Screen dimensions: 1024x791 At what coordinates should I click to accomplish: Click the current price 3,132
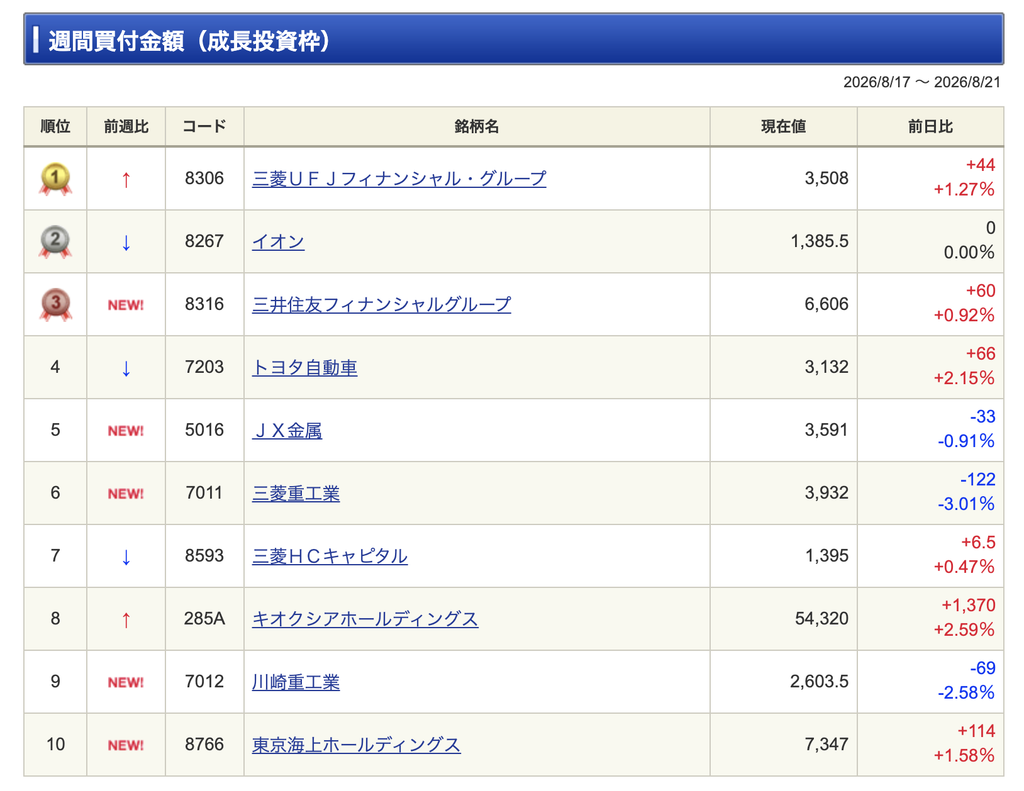[826, 367]
